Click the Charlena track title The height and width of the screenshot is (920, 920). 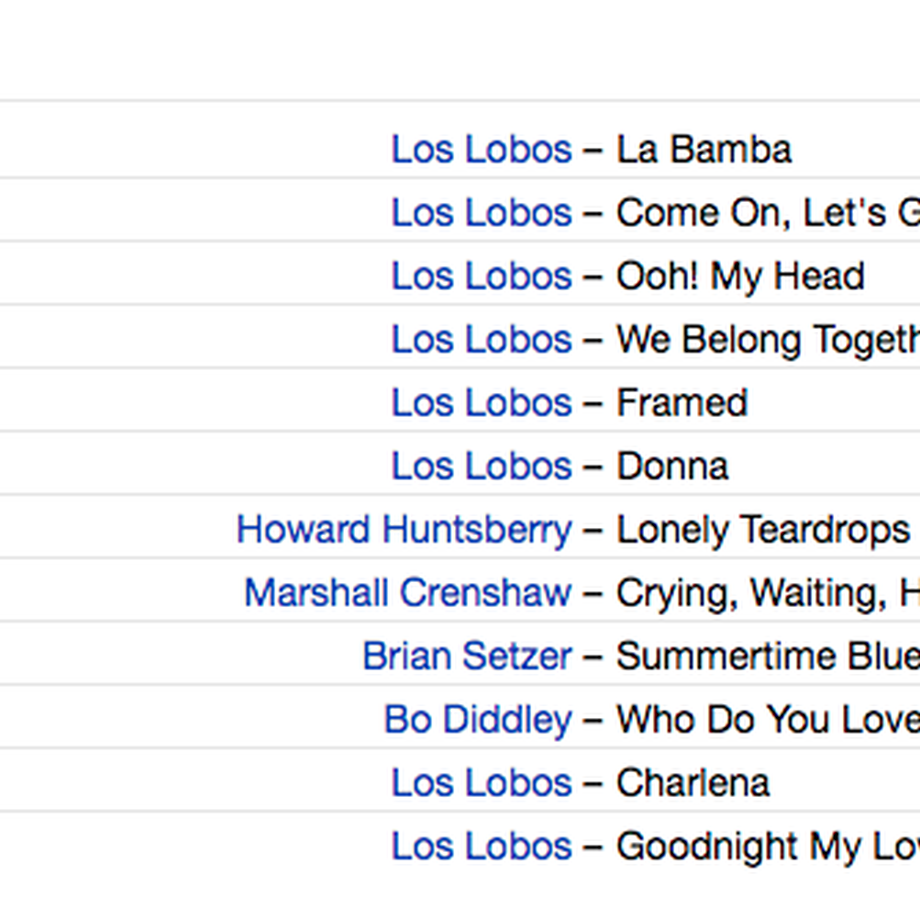pos(693,783)
